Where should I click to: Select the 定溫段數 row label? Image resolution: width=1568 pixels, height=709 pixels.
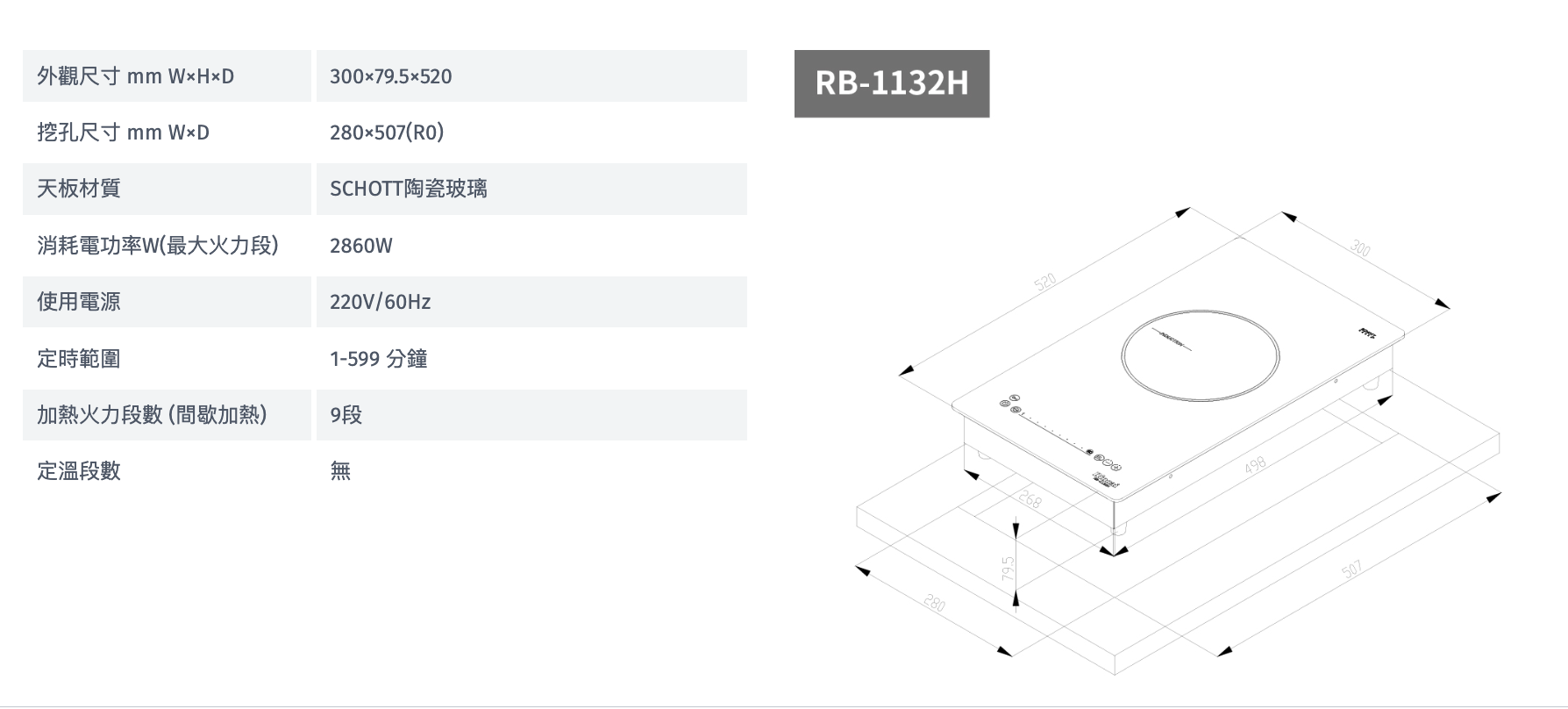[79, 471]
